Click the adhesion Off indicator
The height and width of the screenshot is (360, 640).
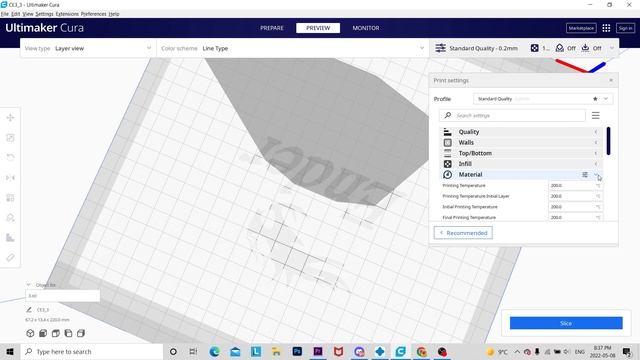click(x=591, y=48)
